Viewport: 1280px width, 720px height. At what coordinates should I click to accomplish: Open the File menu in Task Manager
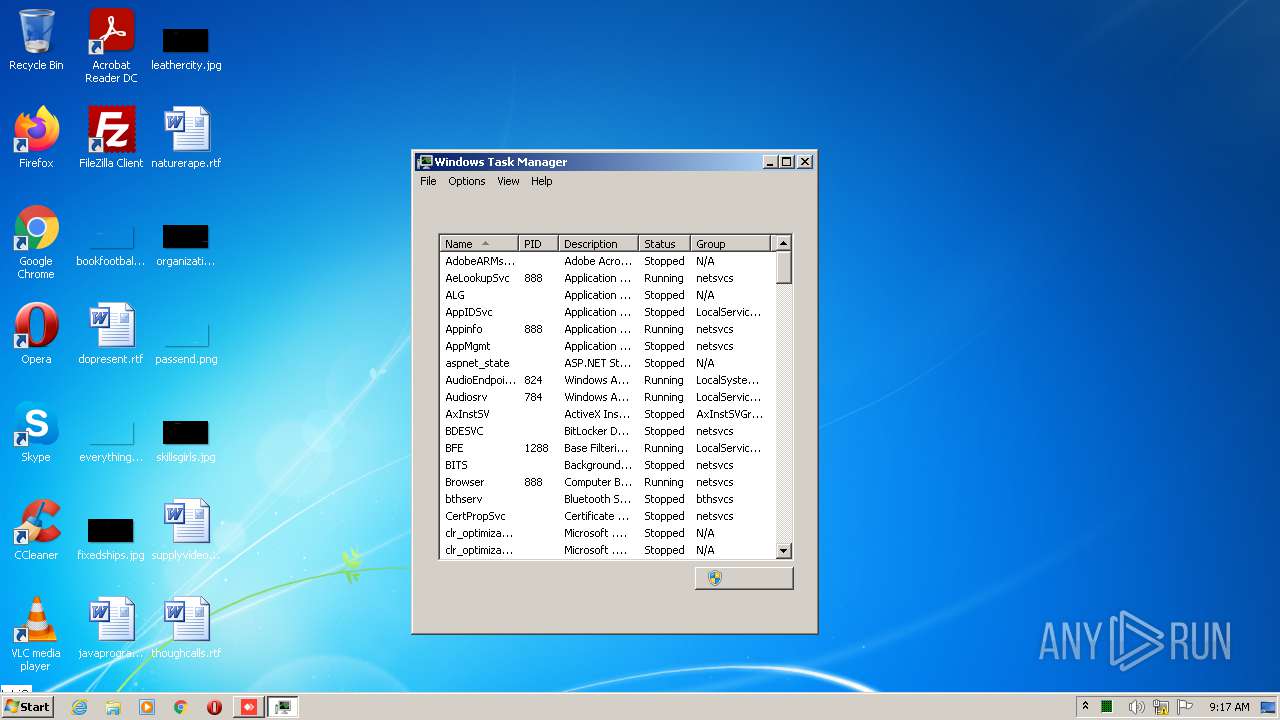click(428, 181)
